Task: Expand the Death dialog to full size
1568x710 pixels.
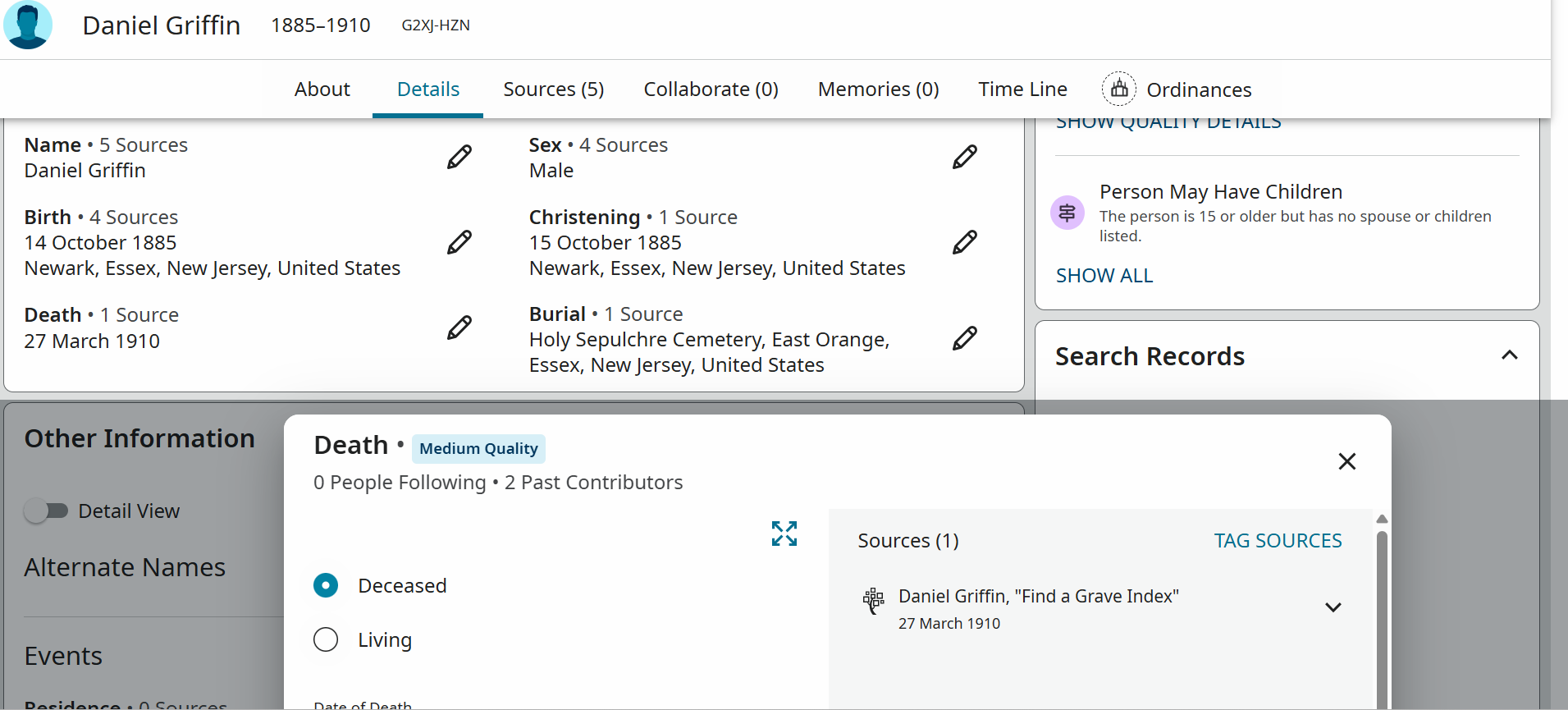Action: [x=784, y=534]
